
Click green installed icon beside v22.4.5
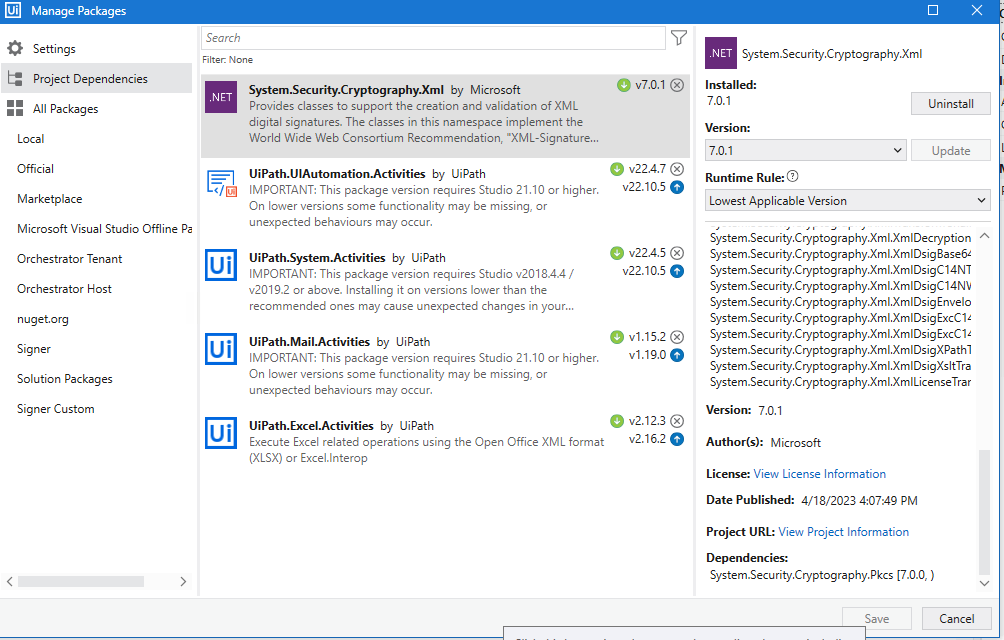coord(617,253)
